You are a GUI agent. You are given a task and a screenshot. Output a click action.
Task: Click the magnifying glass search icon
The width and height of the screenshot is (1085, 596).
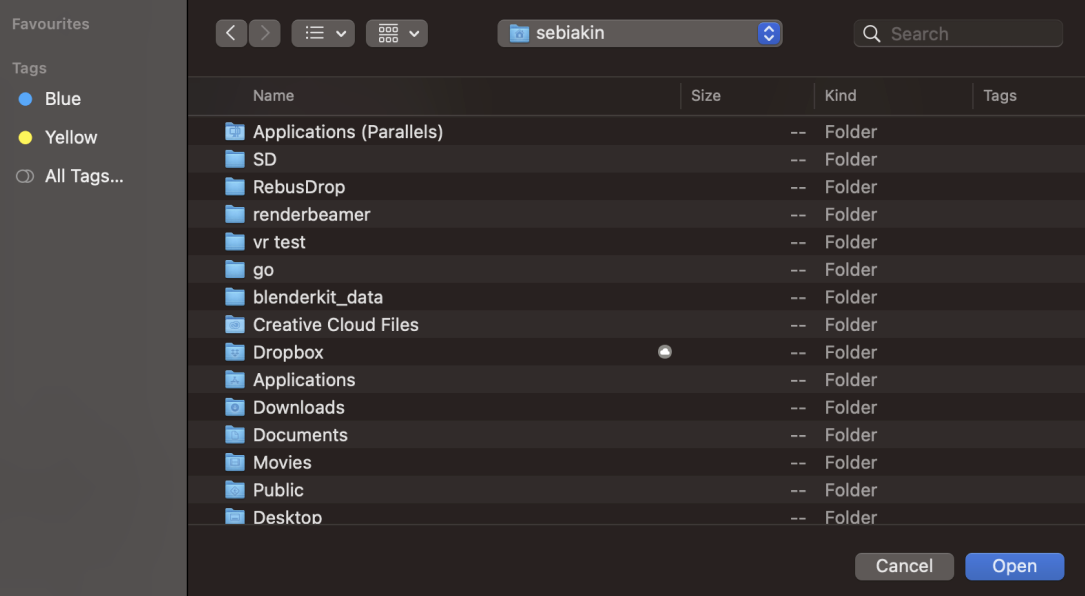click(872, 34)
